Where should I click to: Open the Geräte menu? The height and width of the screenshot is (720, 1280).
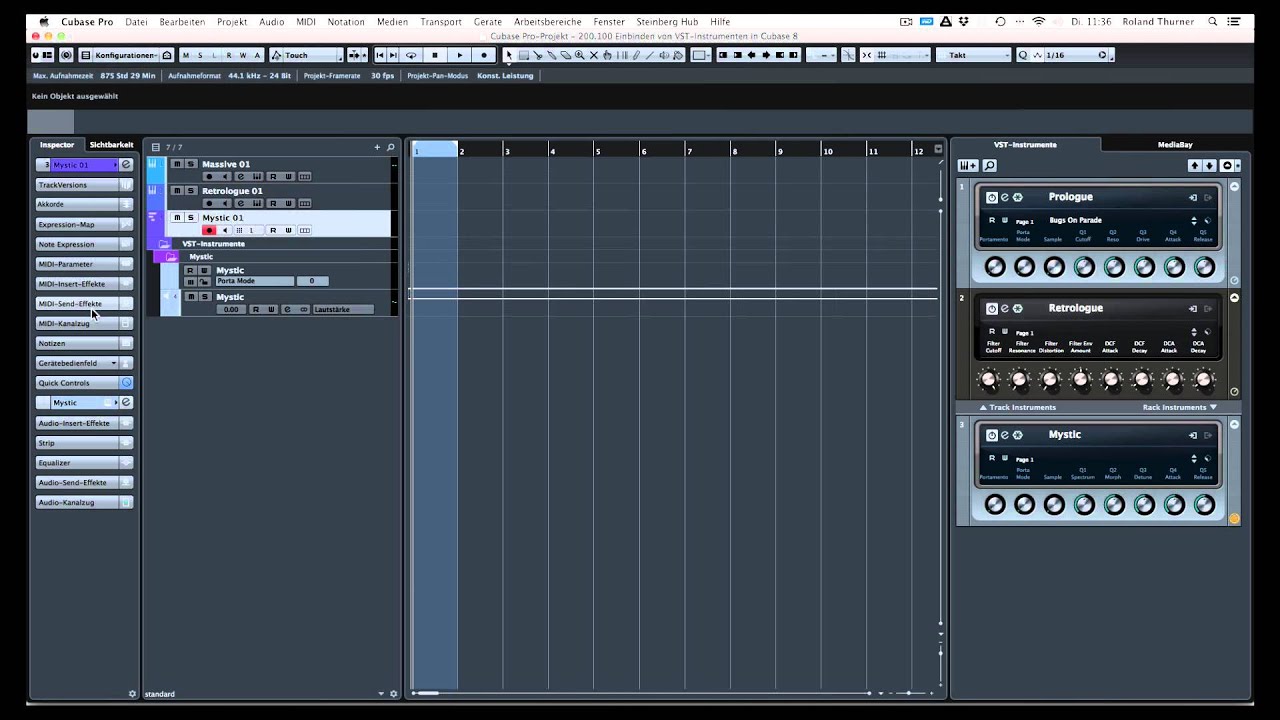coord(488,21)
